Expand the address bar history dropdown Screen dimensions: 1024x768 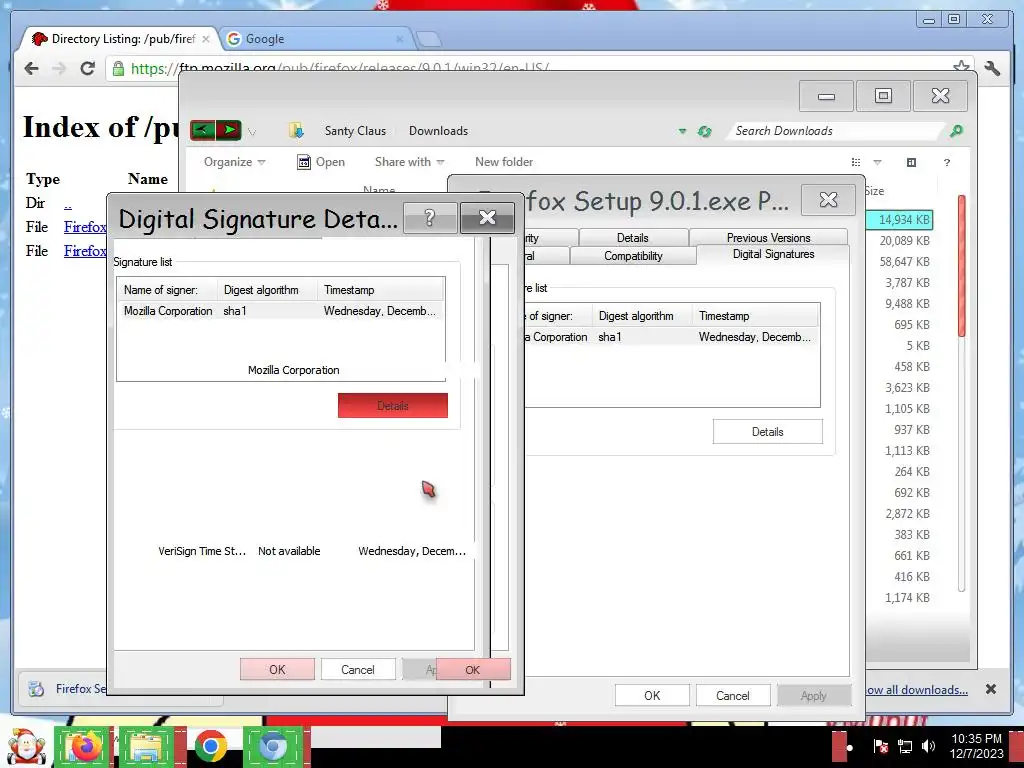point(682,131)
